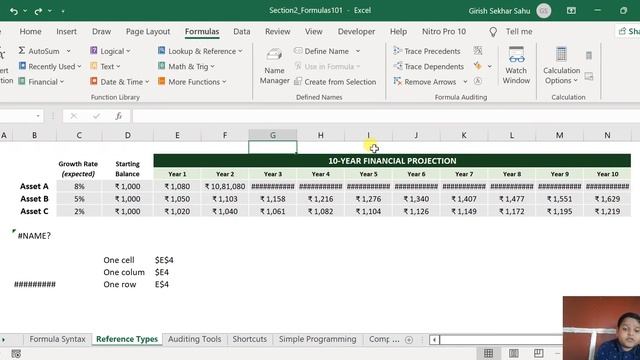Confirm formula entry with checkmark icon
This screenshot has width=640, height=360.
coord(96,116)
